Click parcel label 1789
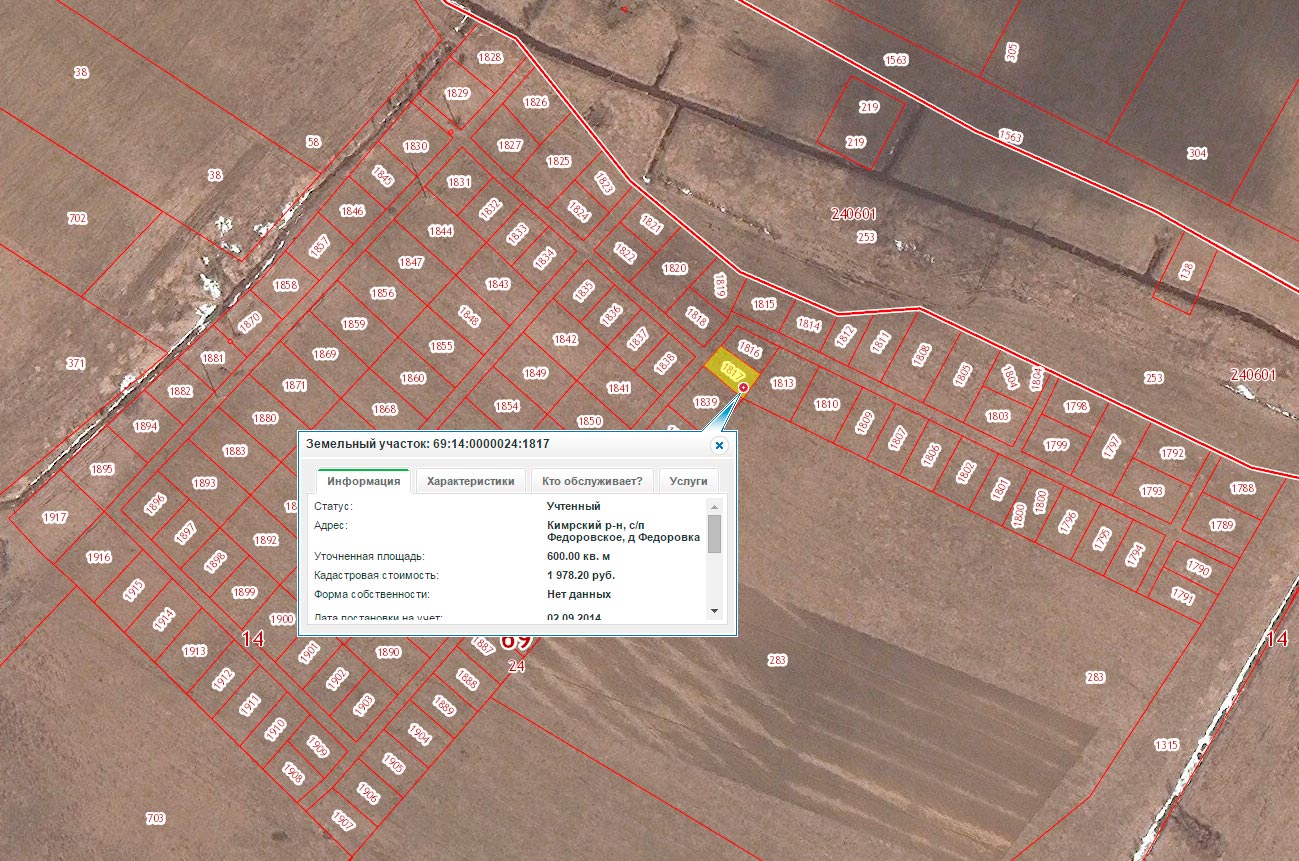The width and height of the screenshot is (1299, 861). coord(1221,525)
